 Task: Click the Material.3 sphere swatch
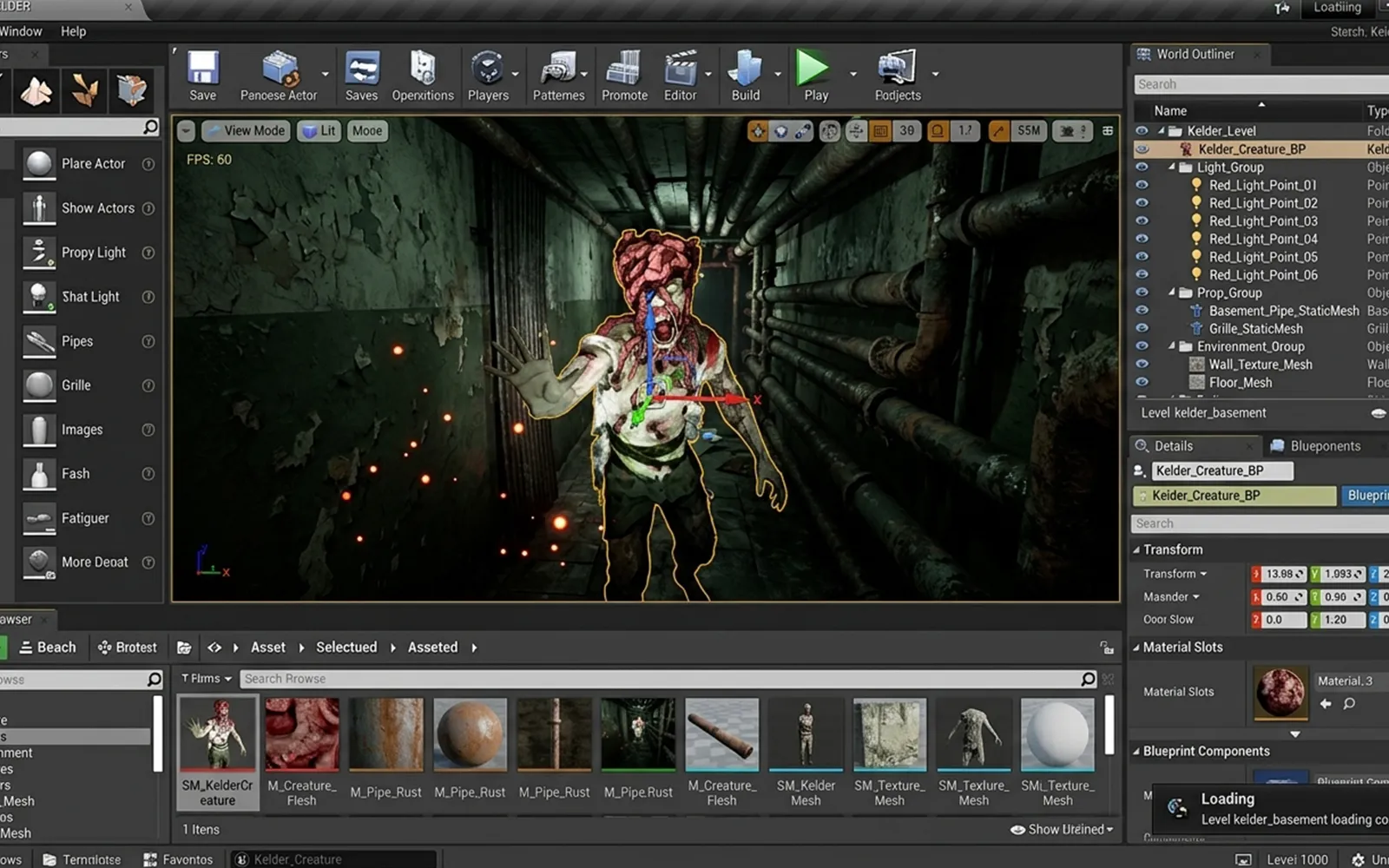[x=1280, y=693]
